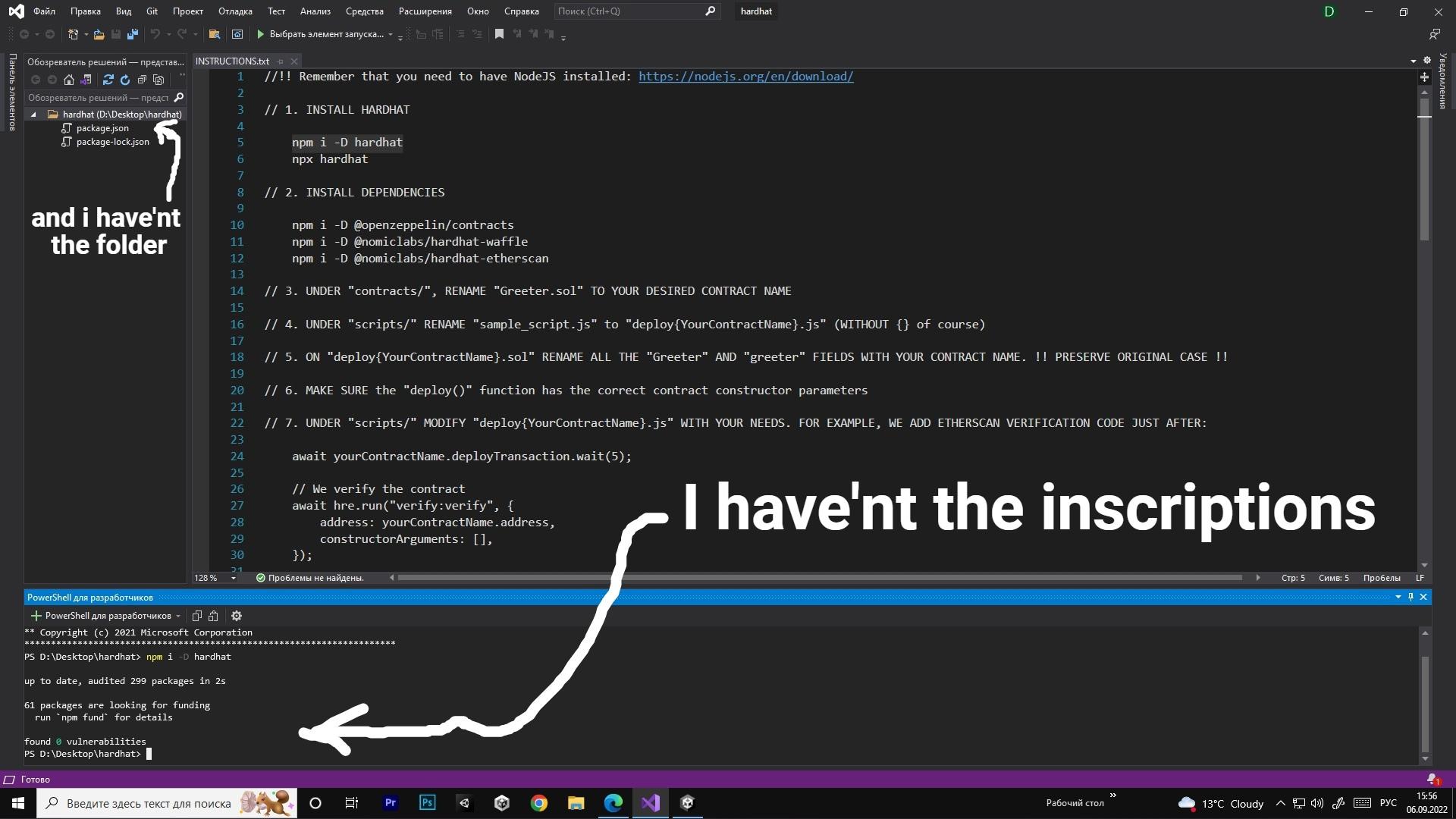This screenshot has width=1456, height=819.
Task: Click the Debug/Отладка menu item
Action: tap(234, 10)
